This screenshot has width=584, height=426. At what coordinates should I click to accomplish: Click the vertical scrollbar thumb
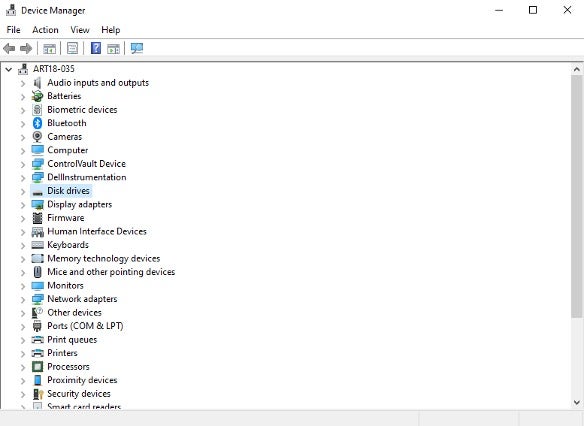click(577, 197)
